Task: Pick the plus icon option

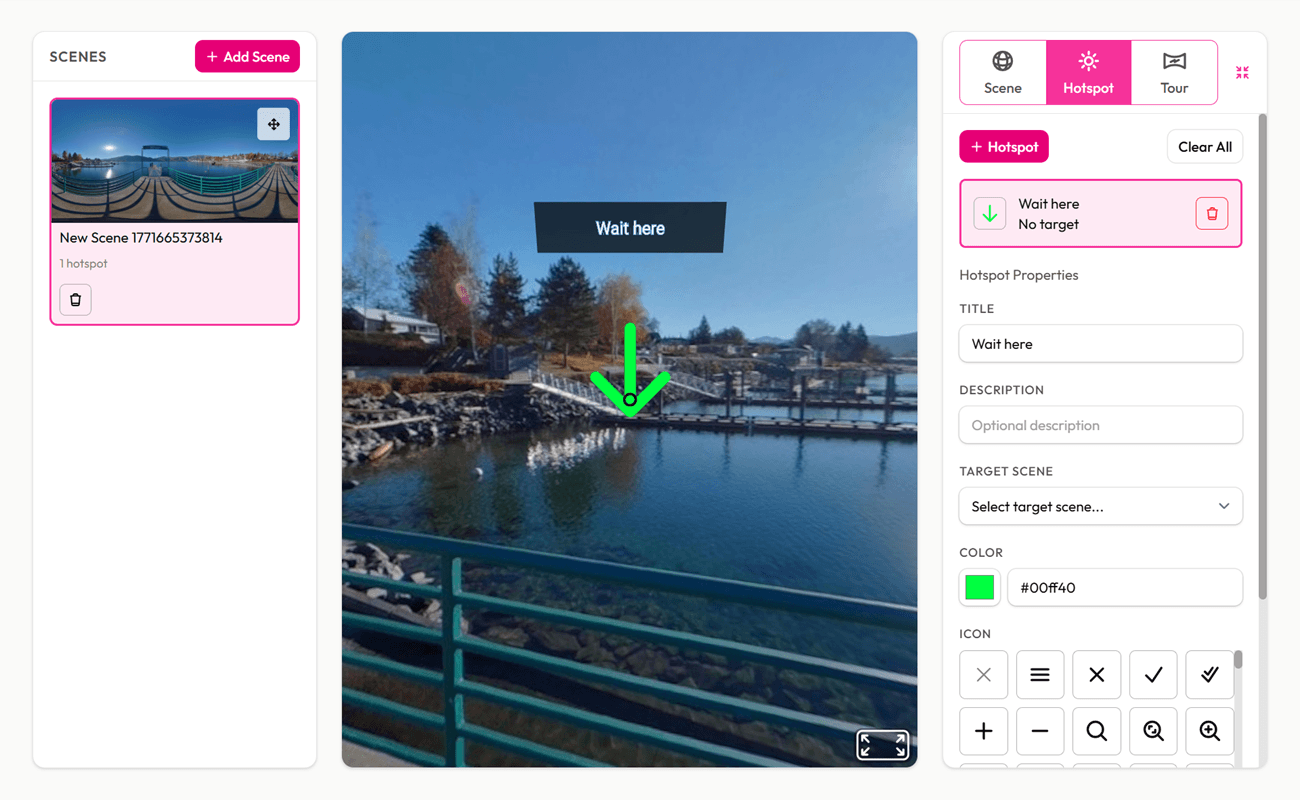Action: [x=984, y=731]
